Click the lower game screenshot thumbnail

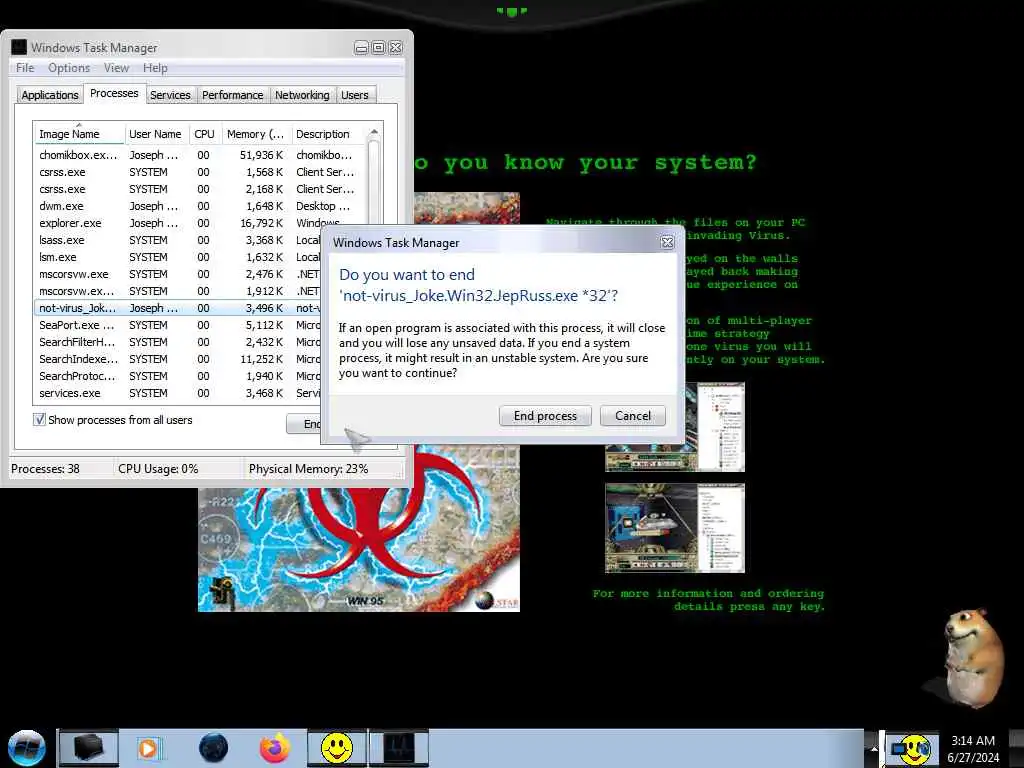pos(675,528)
